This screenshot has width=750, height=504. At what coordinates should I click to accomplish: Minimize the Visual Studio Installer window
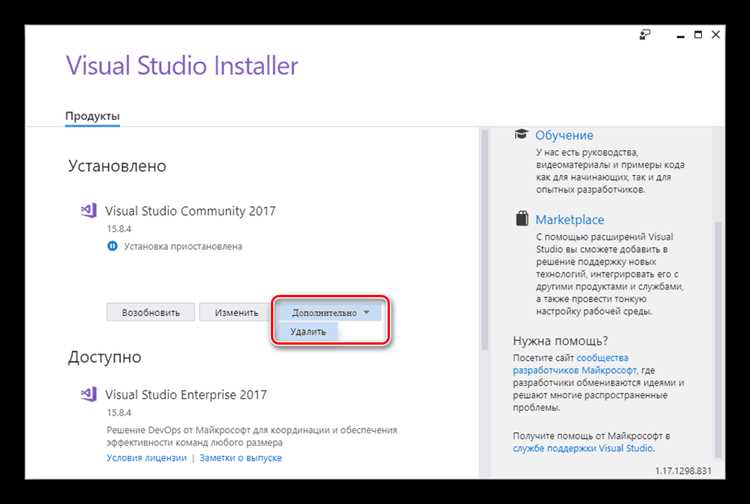(x=681, y=35)
